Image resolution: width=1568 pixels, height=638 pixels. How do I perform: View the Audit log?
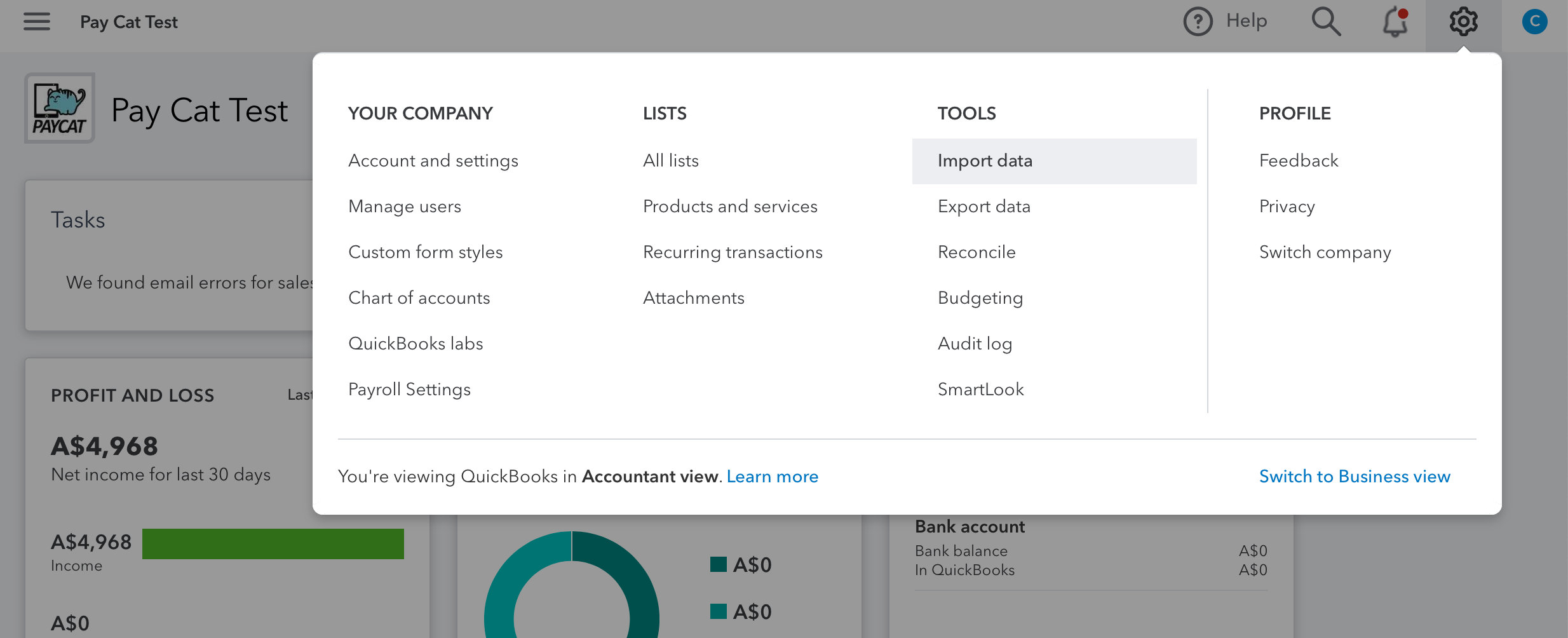[975, 344]
